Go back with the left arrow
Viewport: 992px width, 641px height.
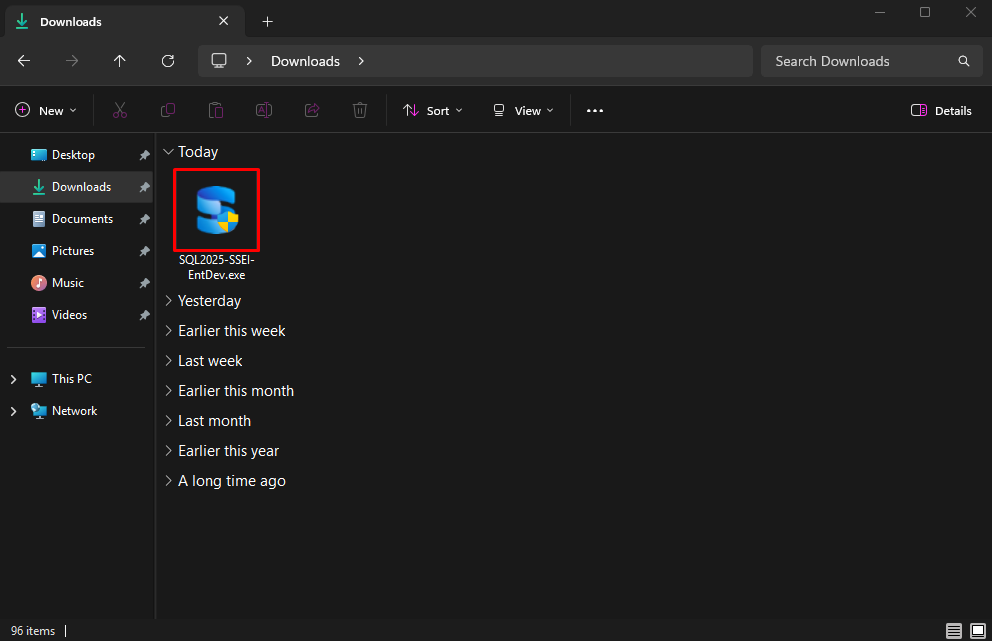pyautogui.click(x=24, y=61)
